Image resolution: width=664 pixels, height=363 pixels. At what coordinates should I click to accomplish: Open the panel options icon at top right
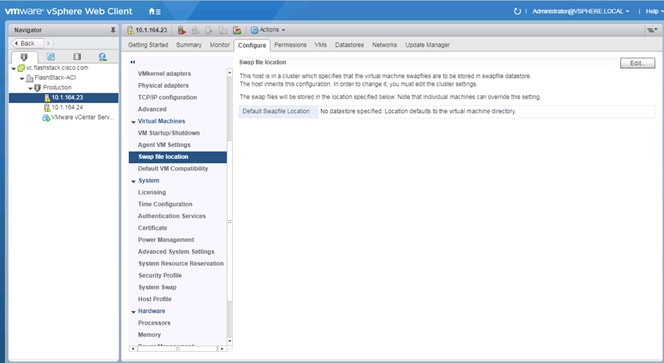652,30
